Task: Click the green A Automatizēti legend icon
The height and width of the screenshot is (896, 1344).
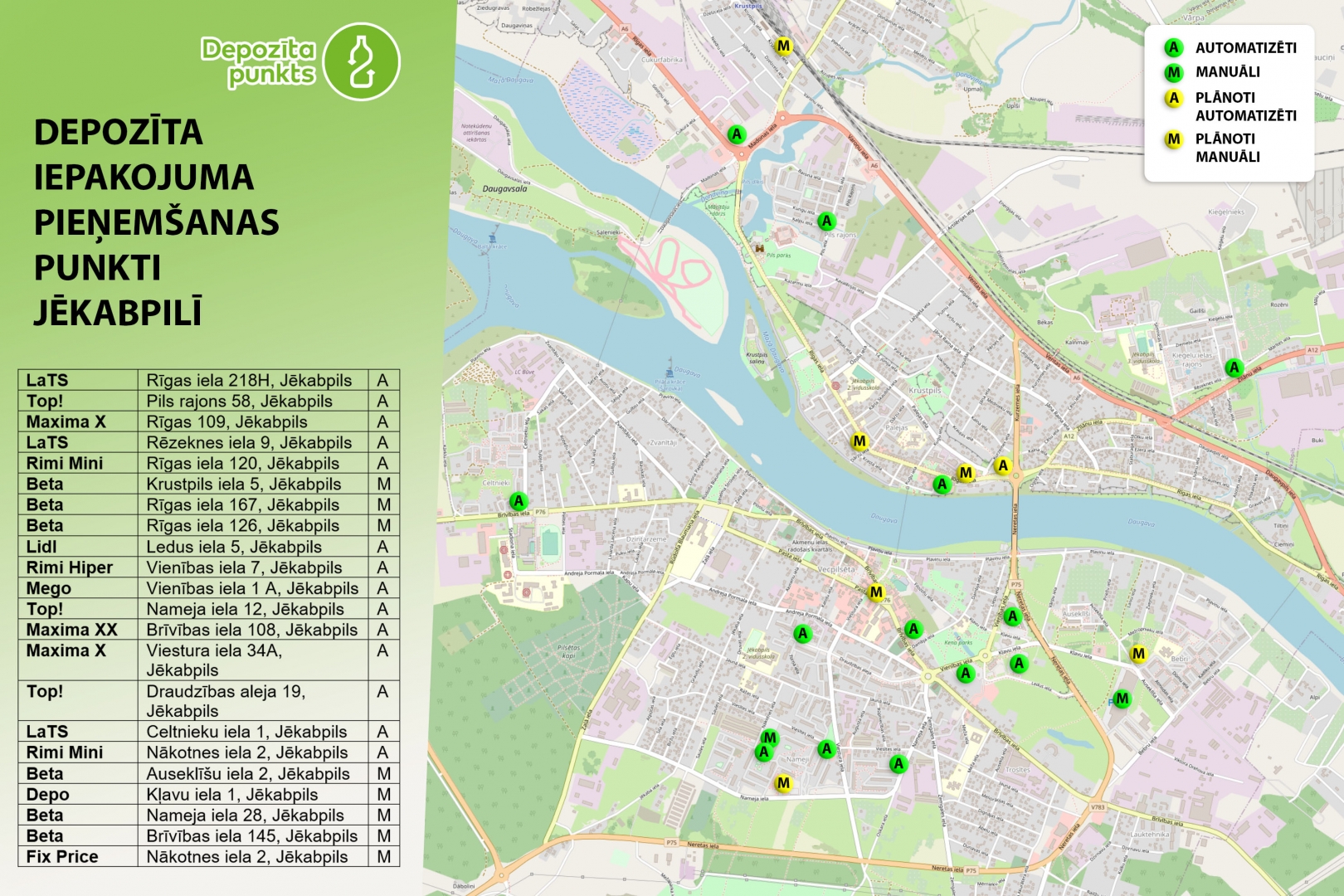Action: [1173, 48]
